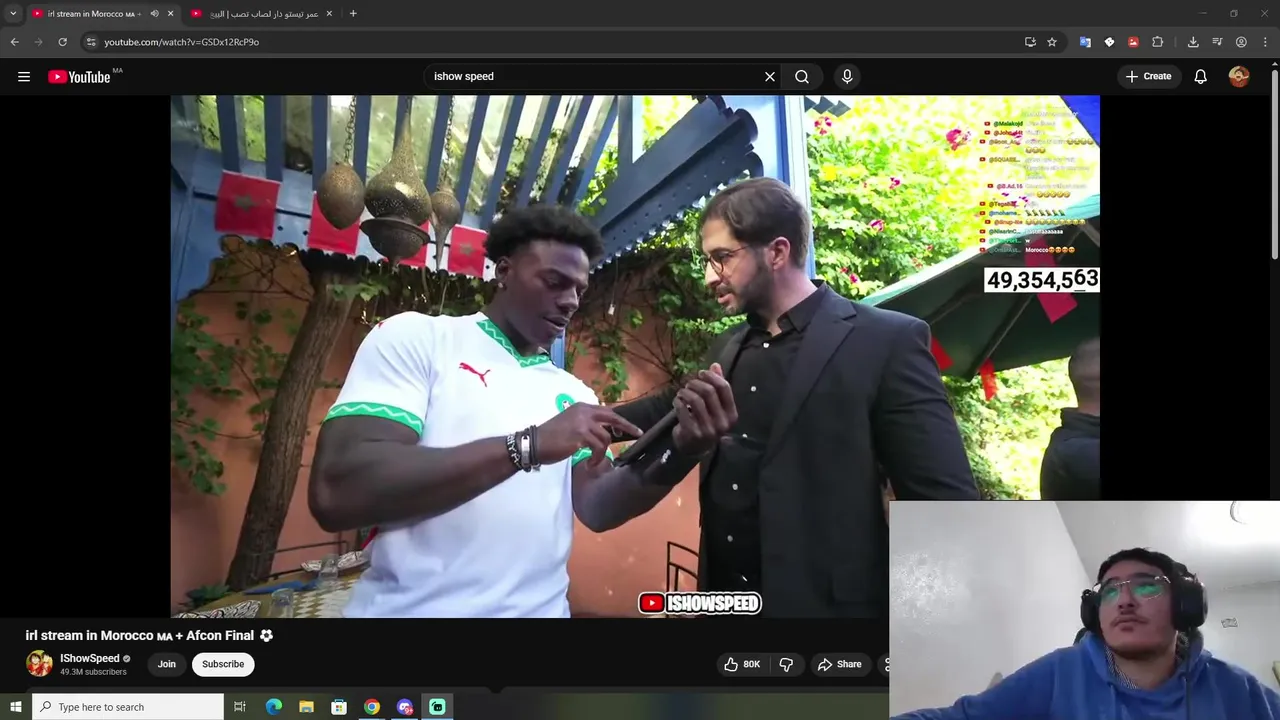The image size is (1280, 720).
Task: Open the Create menu button
Action: 1148,76
